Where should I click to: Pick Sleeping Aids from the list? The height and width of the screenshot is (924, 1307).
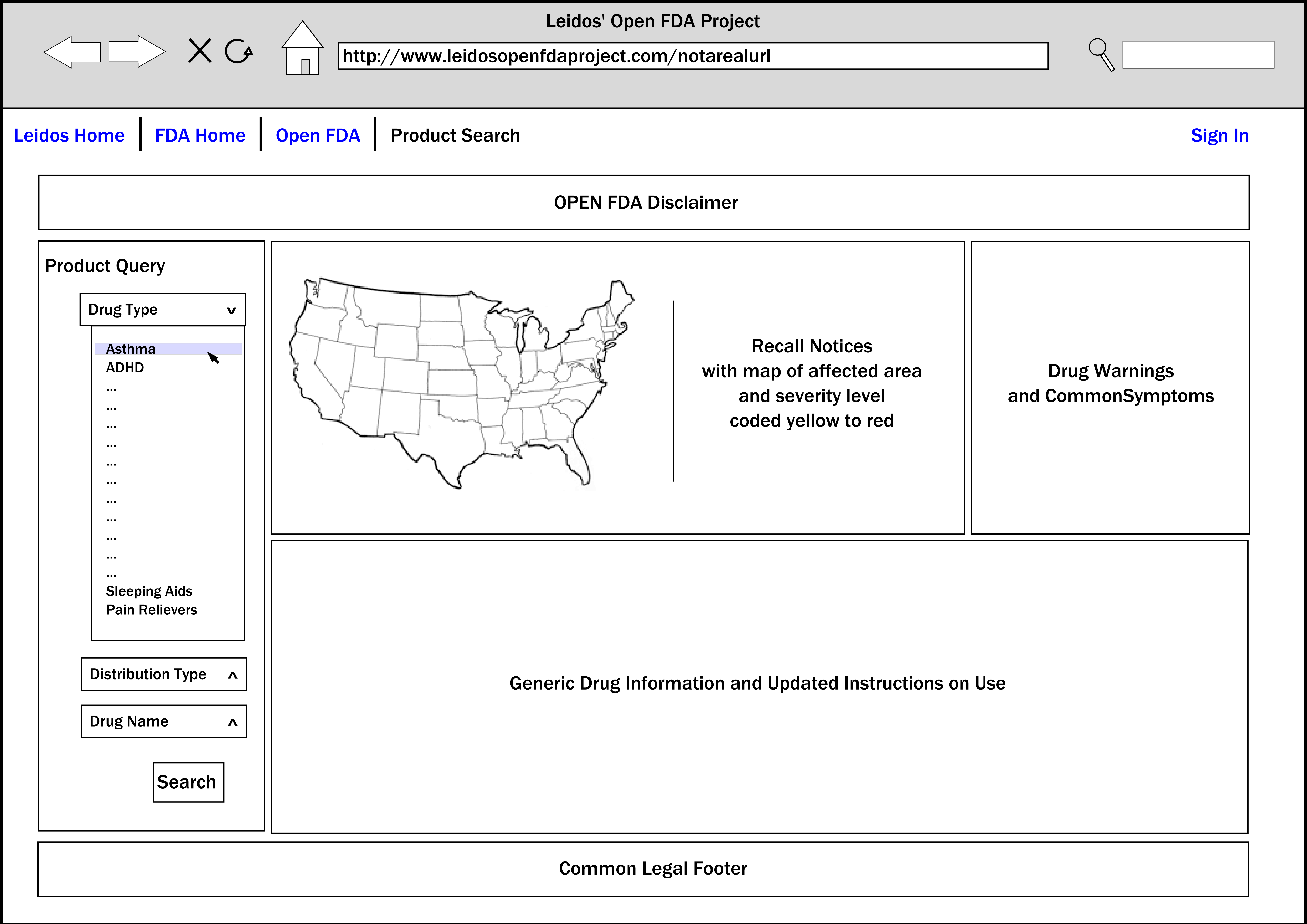click(x=149, y=591)
